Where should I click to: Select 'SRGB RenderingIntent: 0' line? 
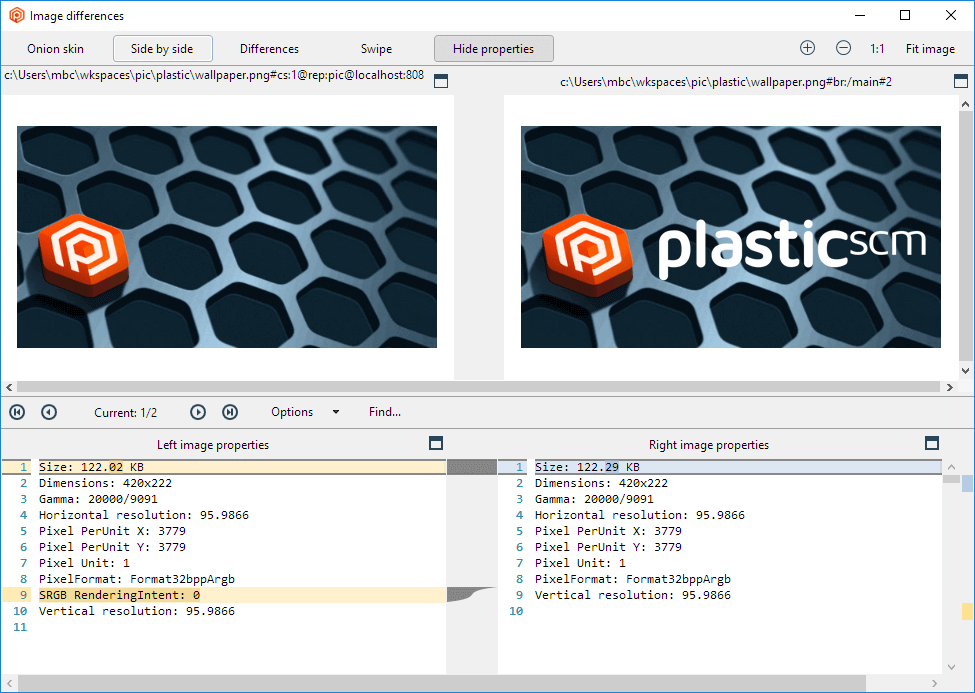tap(243, 595)
